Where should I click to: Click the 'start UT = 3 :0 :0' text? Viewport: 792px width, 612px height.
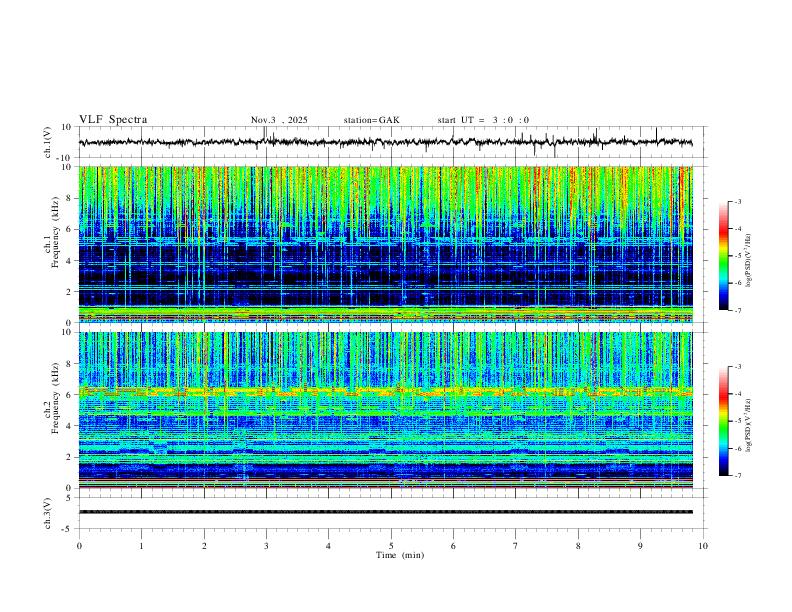pyautogui.click(x=483, y=120)
